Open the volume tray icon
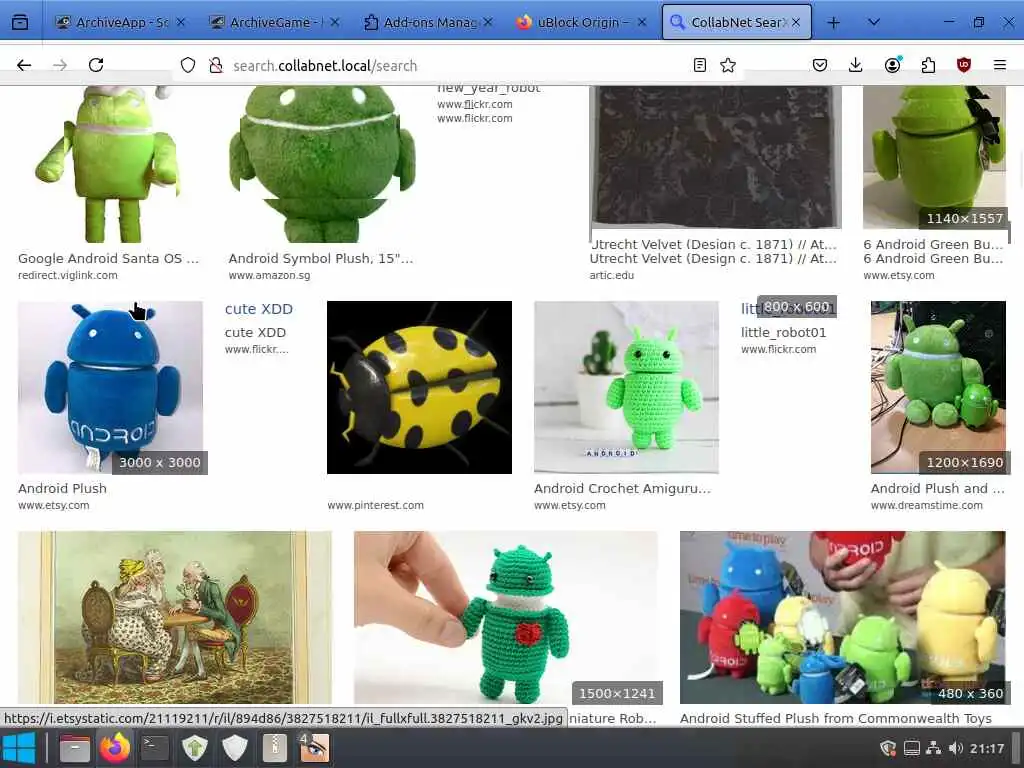This screenshot has height=768, width=1024. click(955, 748)
